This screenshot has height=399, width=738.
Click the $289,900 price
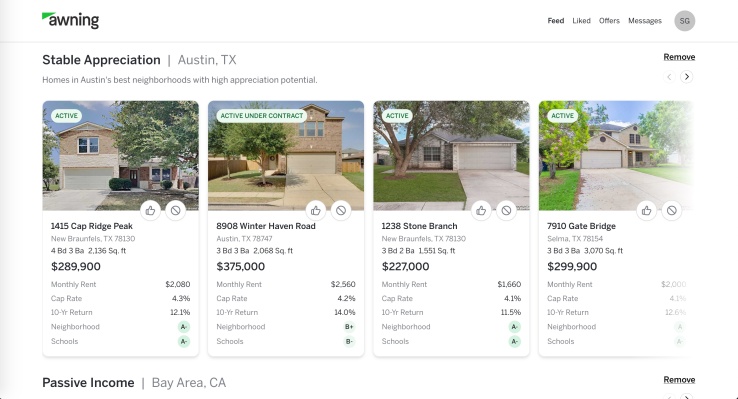76,266
